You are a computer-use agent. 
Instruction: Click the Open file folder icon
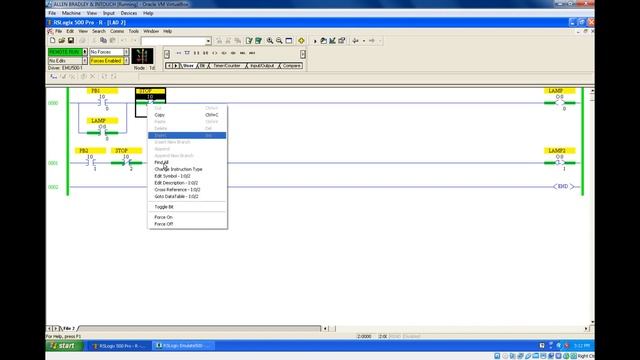[x=62, y=41]
